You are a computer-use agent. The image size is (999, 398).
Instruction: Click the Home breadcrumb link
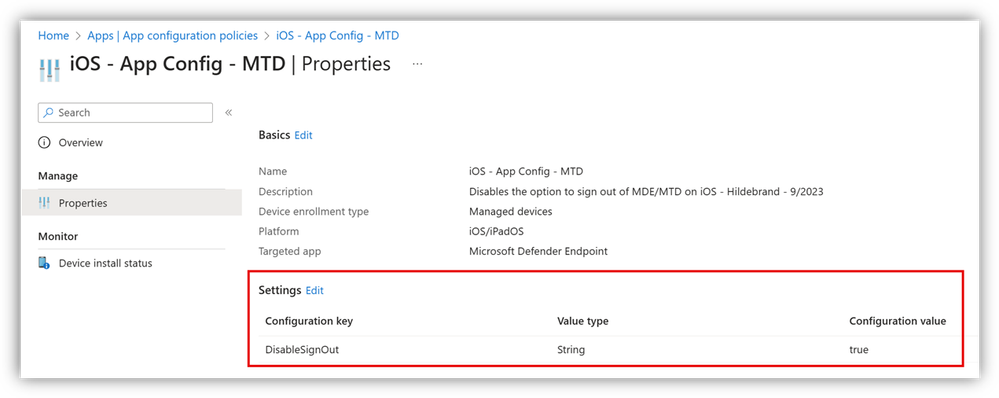(53, 36)
